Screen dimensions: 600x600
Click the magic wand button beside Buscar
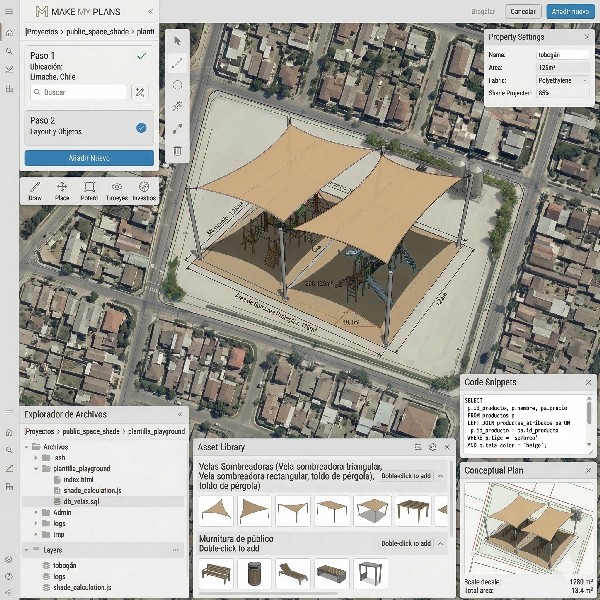point(140,92)
